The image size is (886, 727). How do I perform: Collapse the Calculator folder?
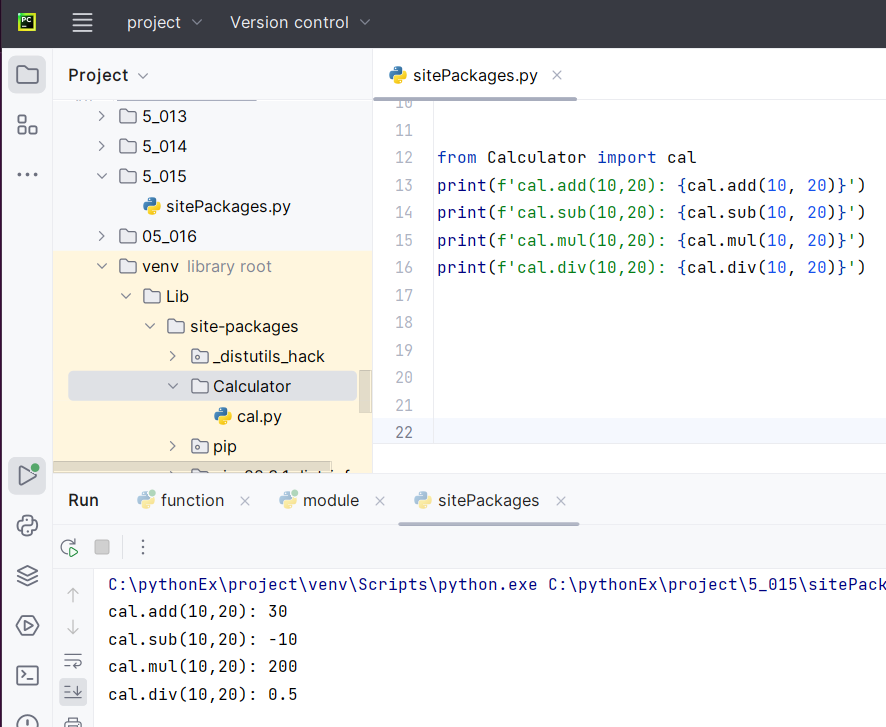pyautogui.click(x=173, y=386)
